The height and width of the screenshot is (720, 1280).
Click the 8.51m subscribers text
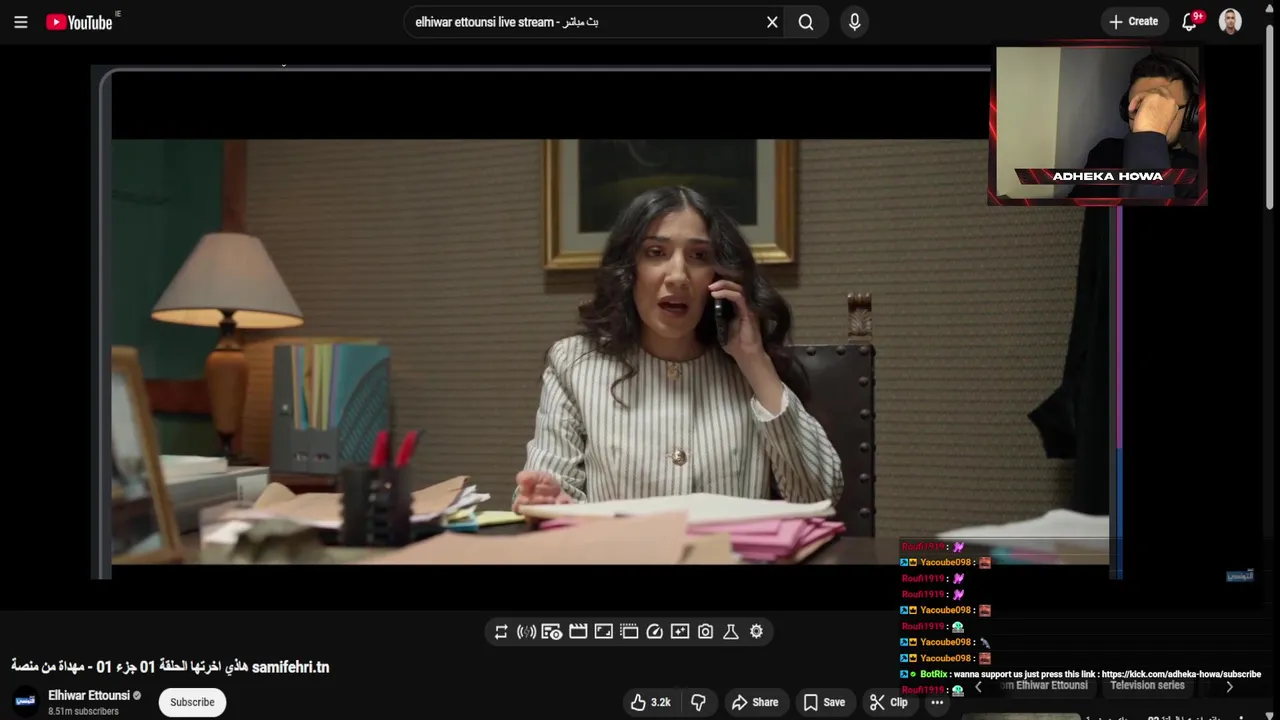click(x=83, y=711)
